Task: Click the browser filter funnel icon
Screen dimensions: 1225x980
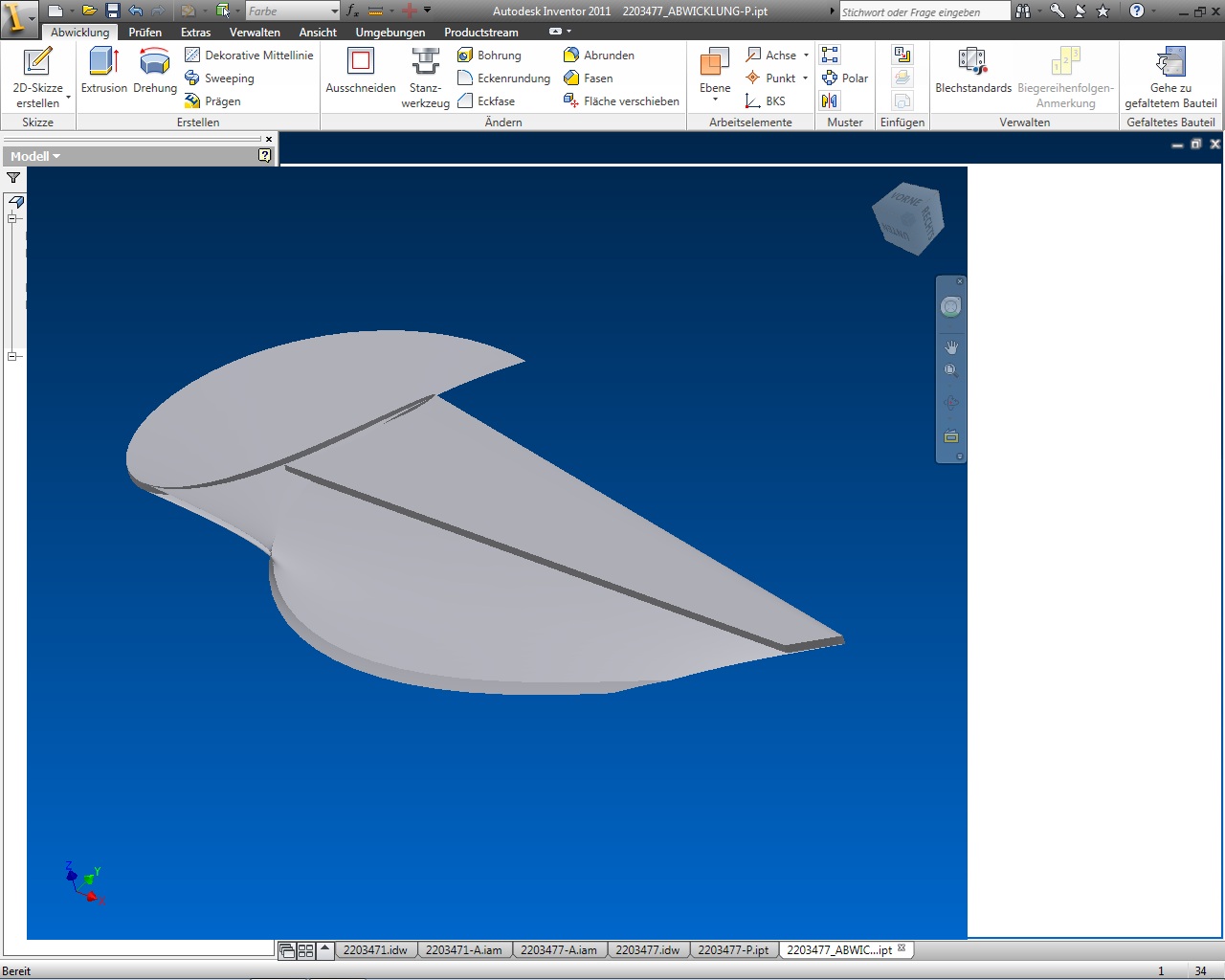Action: (x=13, y=178)
